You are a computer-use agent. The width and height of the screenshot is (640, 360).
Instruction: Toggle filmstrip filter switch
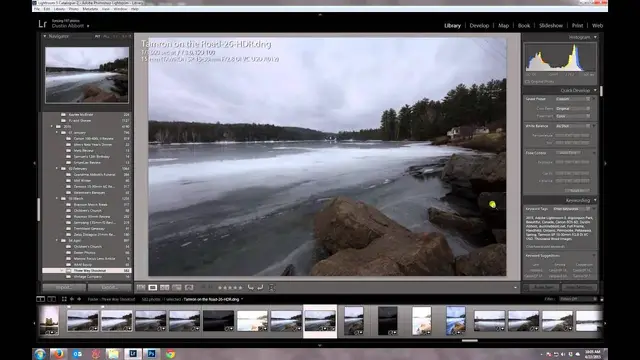point(602,299)
